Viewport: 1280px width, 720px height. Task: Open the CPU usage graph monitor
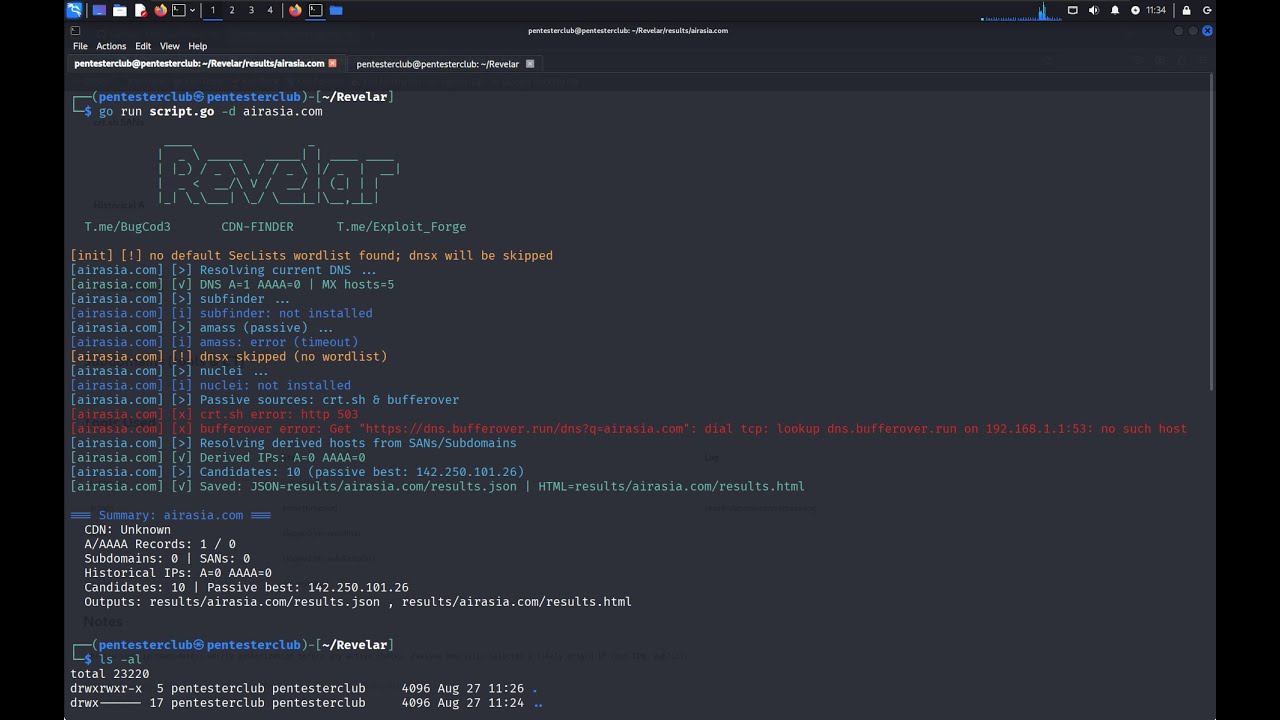pyautogui.click(x=1021, y=10)
